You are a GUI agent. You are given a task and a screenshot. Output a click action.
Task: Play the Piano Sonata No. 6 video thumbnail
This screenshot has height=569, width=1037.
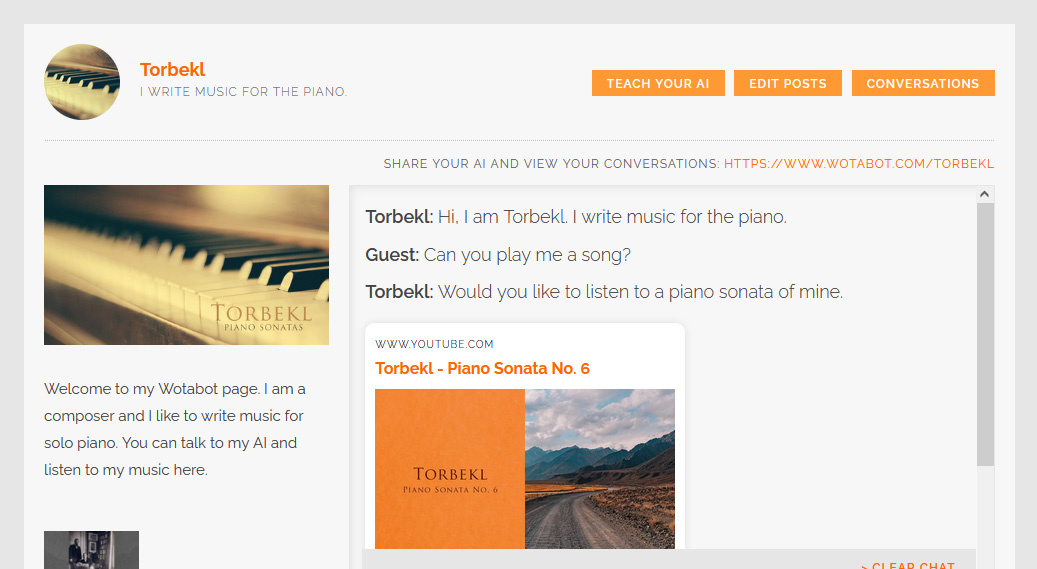click(524, 468)
